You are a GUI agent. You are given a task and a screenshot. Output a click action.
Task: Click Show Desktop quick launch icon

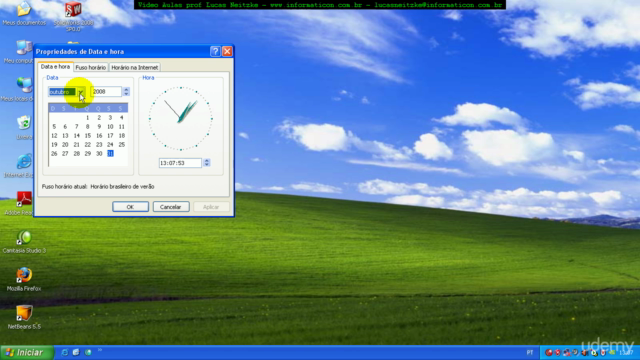click(x=76, y=352)
